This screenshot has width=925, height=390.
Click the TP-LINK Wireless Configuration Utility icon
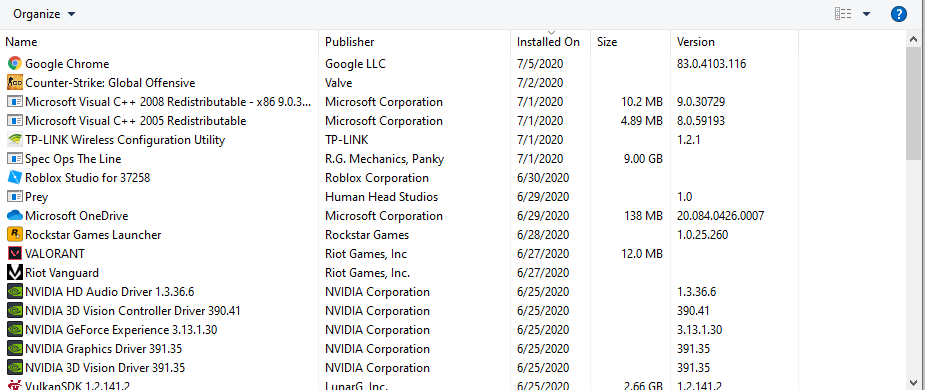15,140
